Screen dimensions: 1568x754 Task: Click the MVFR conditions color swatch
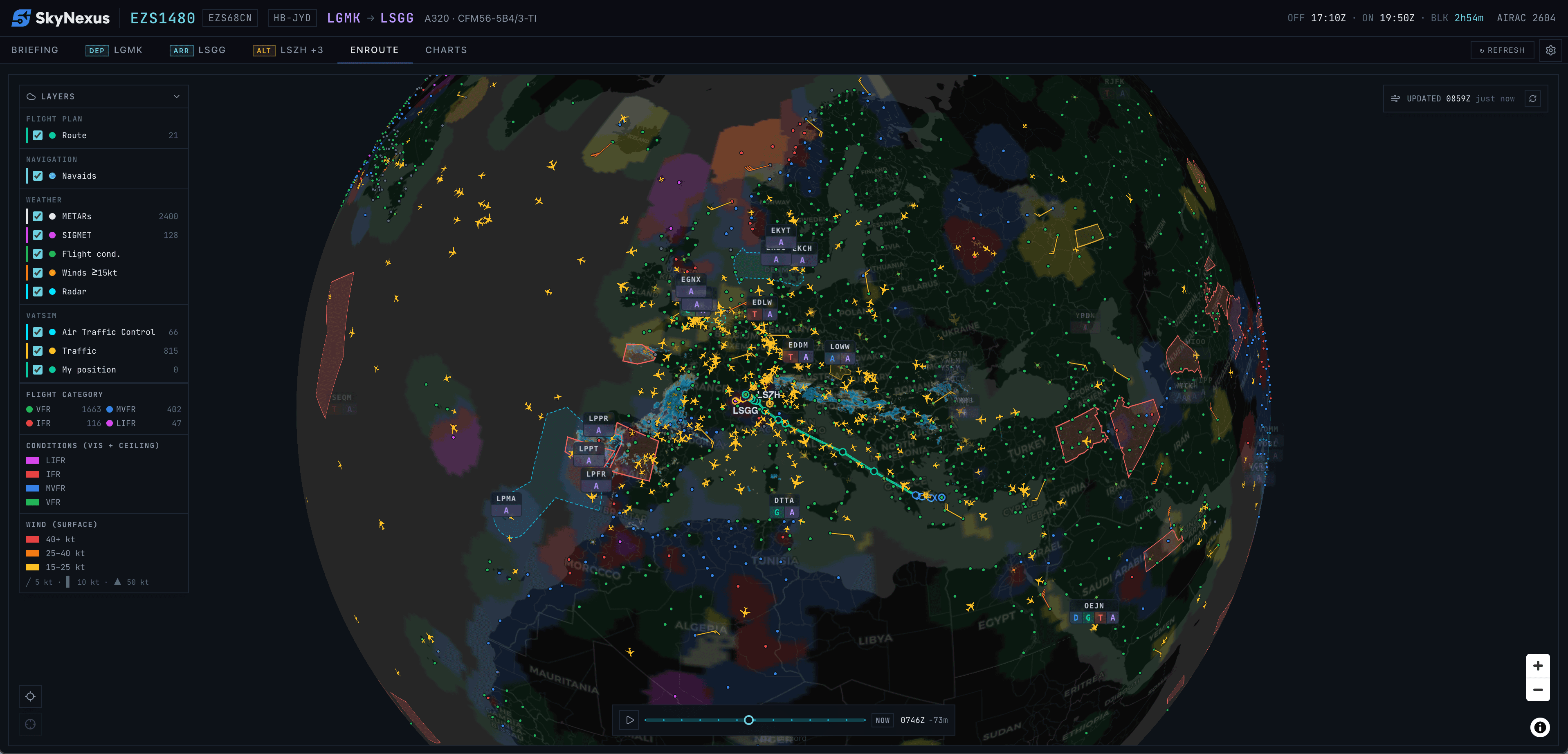tap(33, 489)
